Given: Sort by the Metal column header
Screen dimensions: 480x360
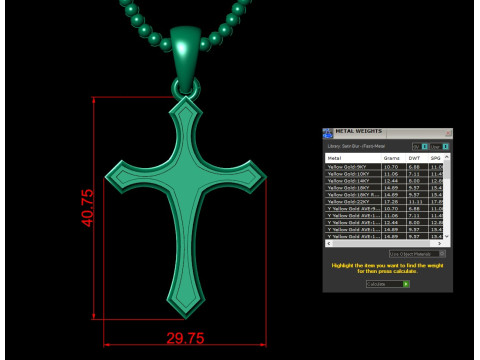Looking at the screenshot, I should click(353, 158).
